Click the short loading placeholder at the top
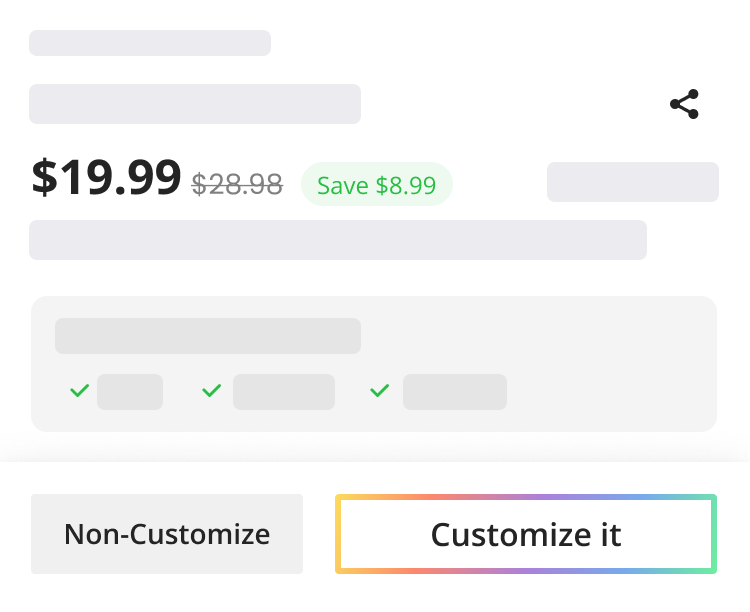 click(150, 43)
